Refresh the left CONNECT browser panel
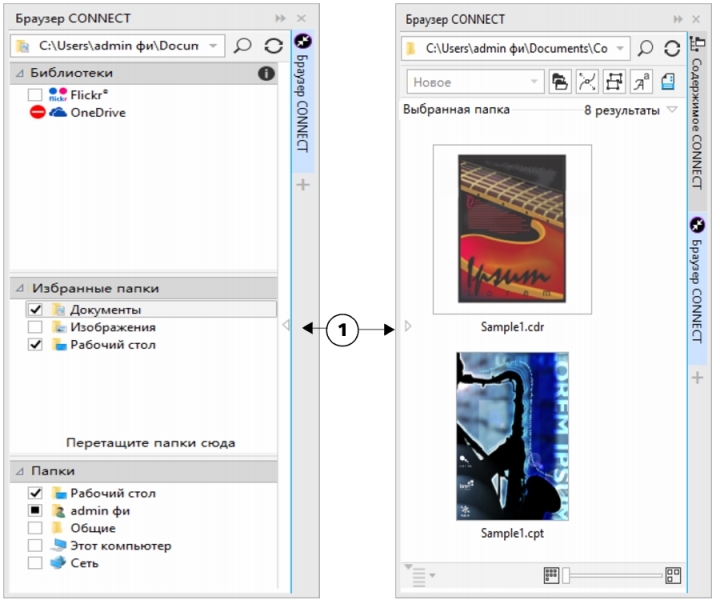This screenshot has width=720, height=600. pos(272,46)
